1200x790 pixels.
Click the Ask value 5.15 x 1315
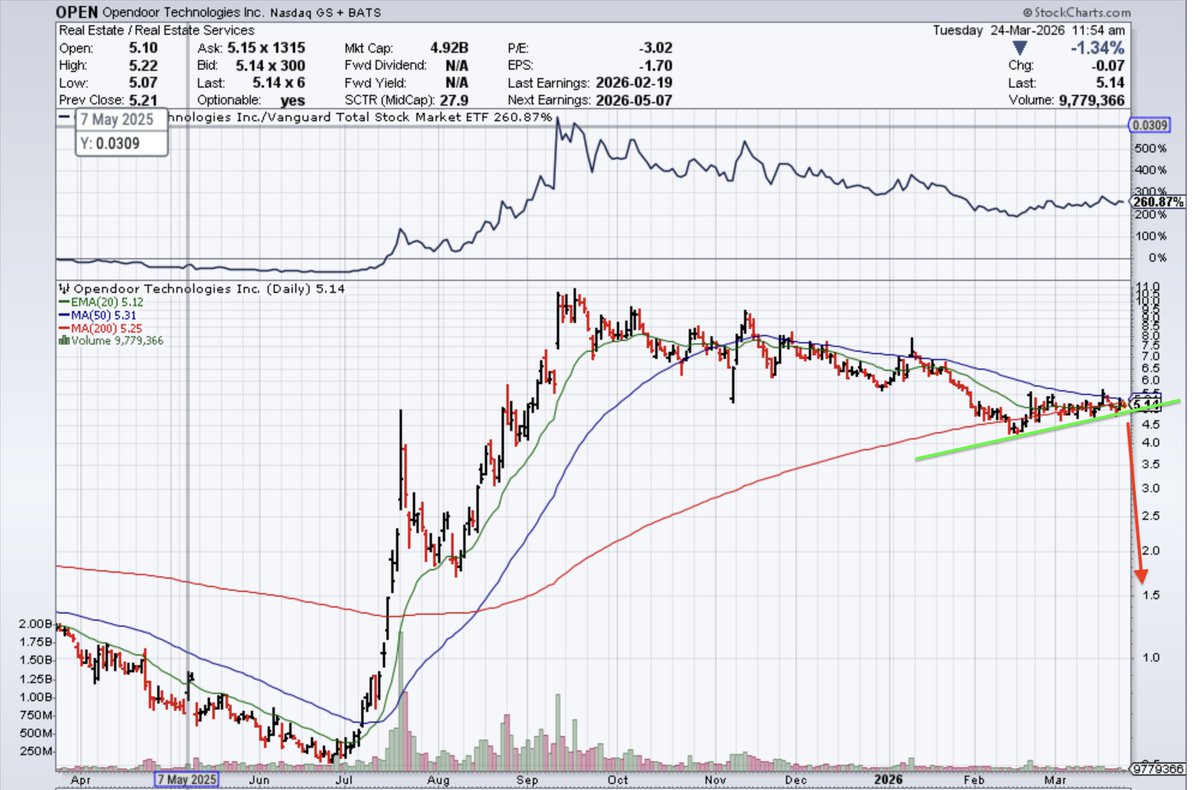pos(268,47)
